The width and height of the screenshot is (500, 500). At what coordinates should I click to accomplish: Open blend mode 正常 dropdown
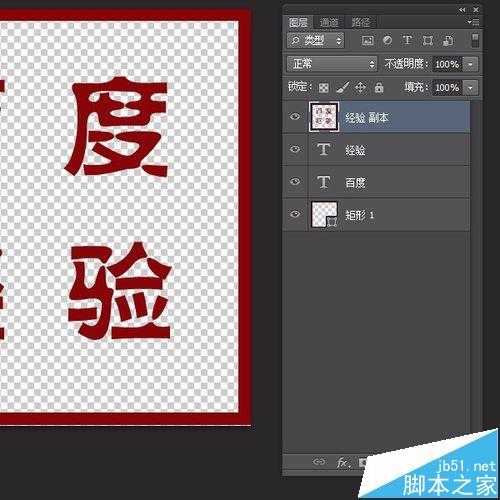click(332, 64)
